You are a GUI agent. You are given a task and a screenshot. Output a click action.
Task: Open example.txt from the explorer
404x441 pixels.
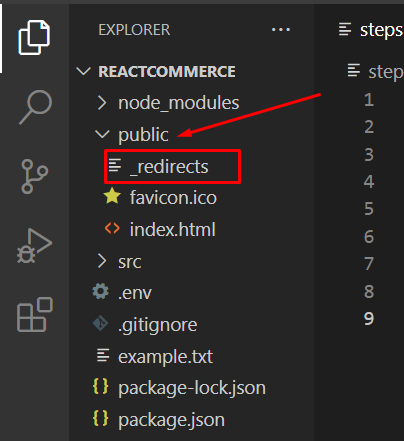[165, 357]
